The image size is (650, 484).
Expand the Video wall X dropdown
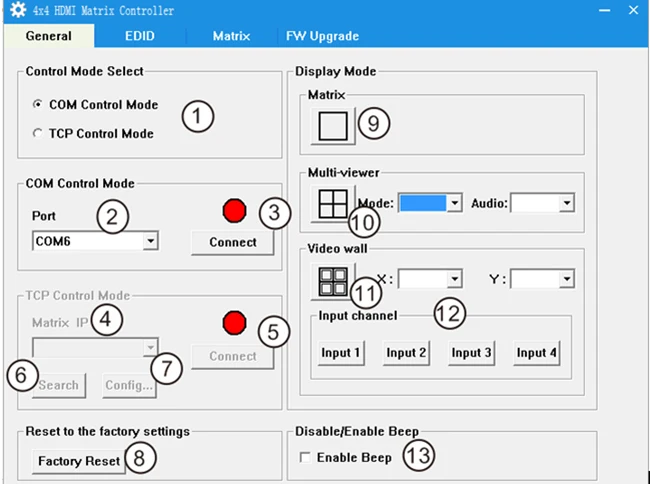pos(430,279)
